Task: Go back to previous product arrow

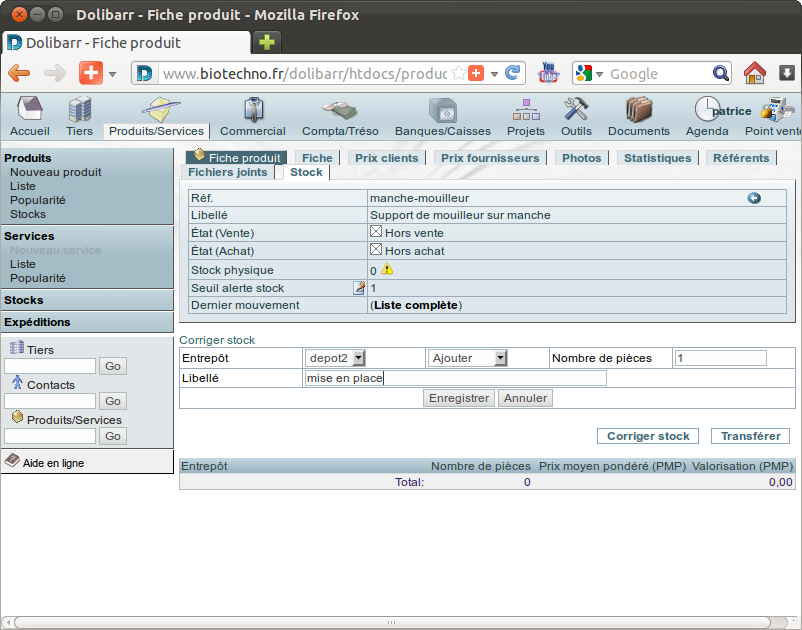Action: 754,198
